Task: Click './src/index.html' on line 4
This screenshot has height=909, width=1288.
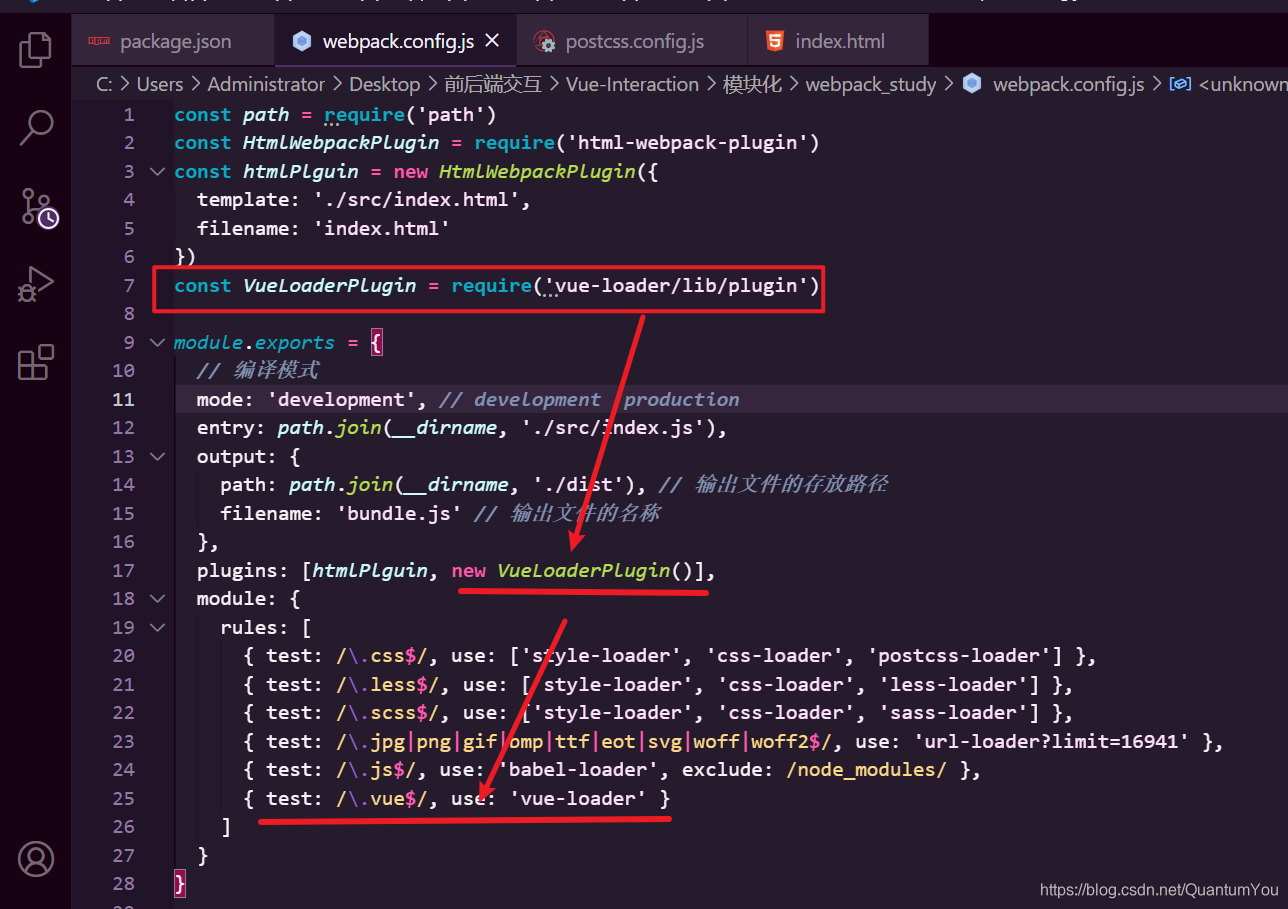Action: tap(416, 200)
